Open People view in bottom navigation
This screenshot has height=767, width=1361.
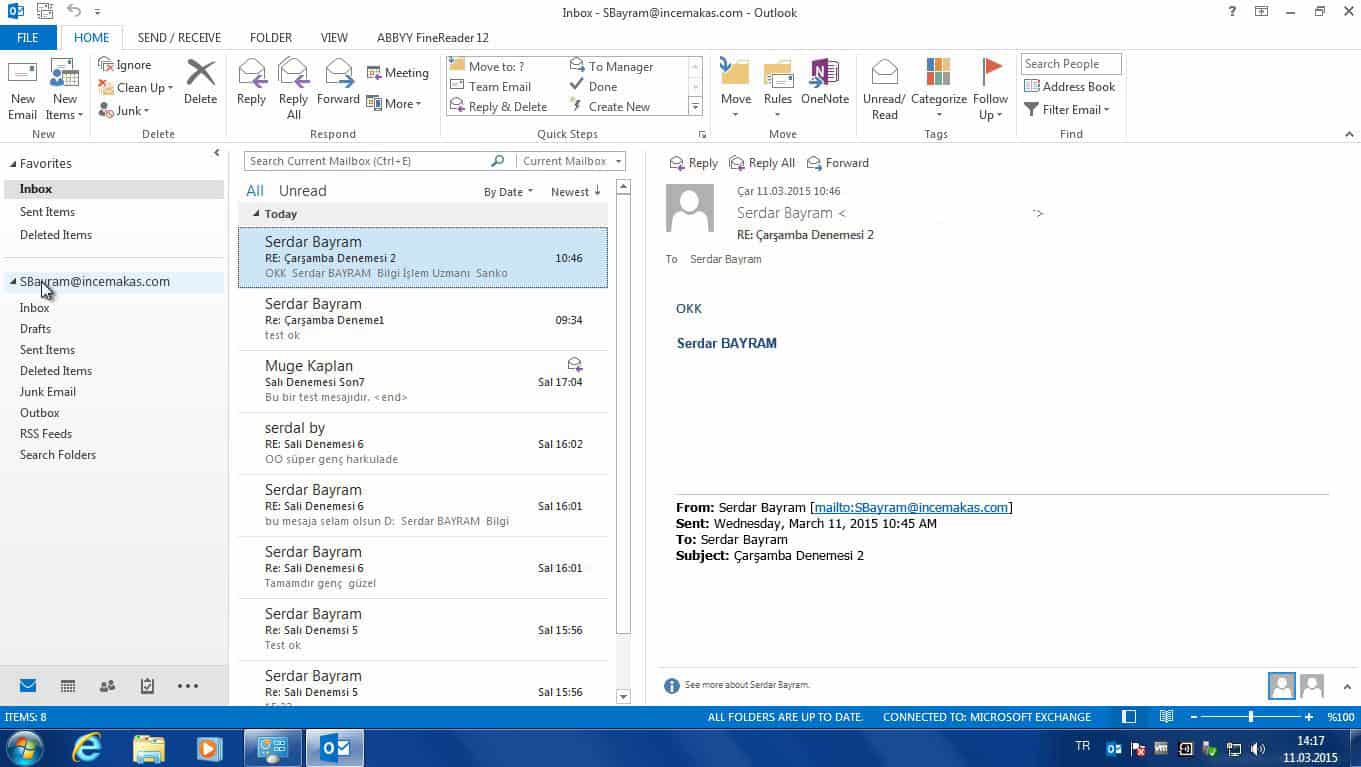[107, 686]
